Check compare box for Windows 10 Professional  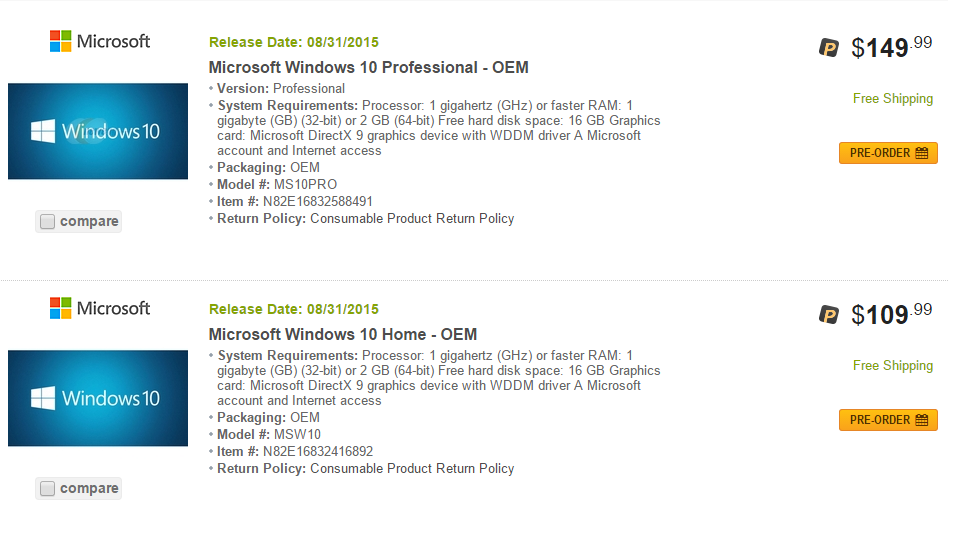point(48,221)
